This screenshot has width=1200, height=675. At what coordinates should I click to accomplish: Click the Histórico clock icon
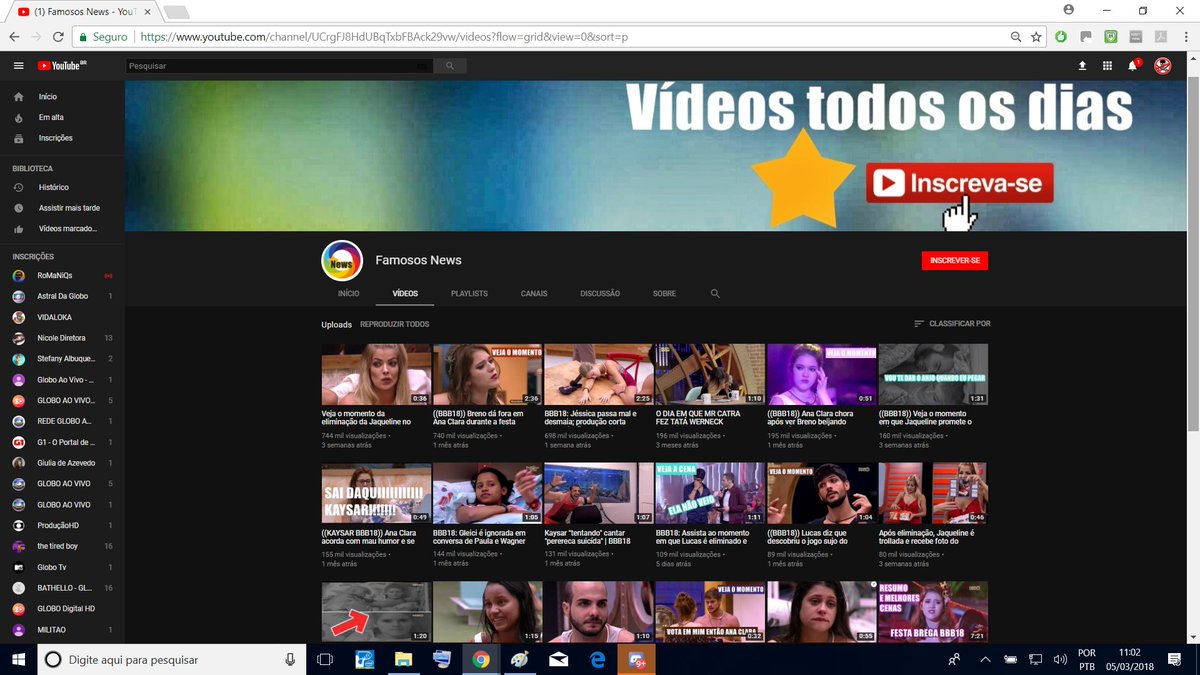pyautogui.click(x=18, y=187)
